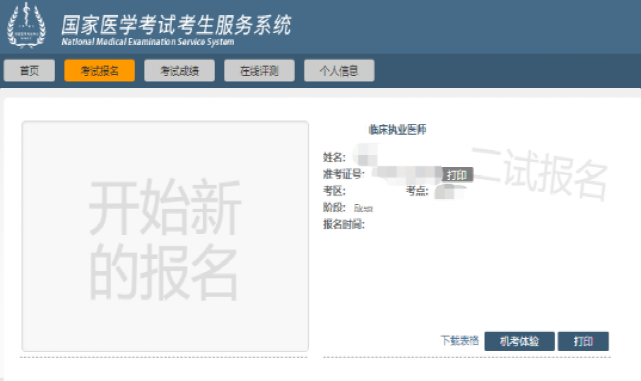641x381 pixels.
Task: Click the 姓名 label
Action: pyautogui.click(x=334, y=157)
